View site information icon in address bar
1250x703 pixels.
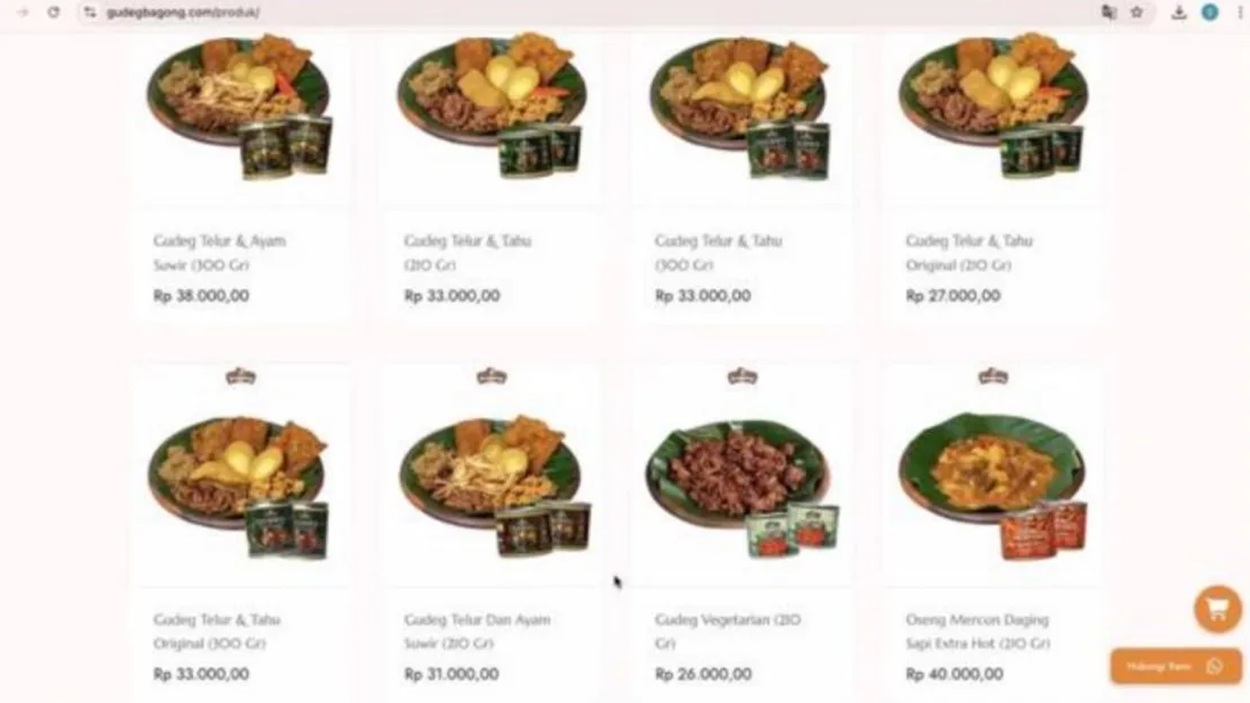point(90,12)
